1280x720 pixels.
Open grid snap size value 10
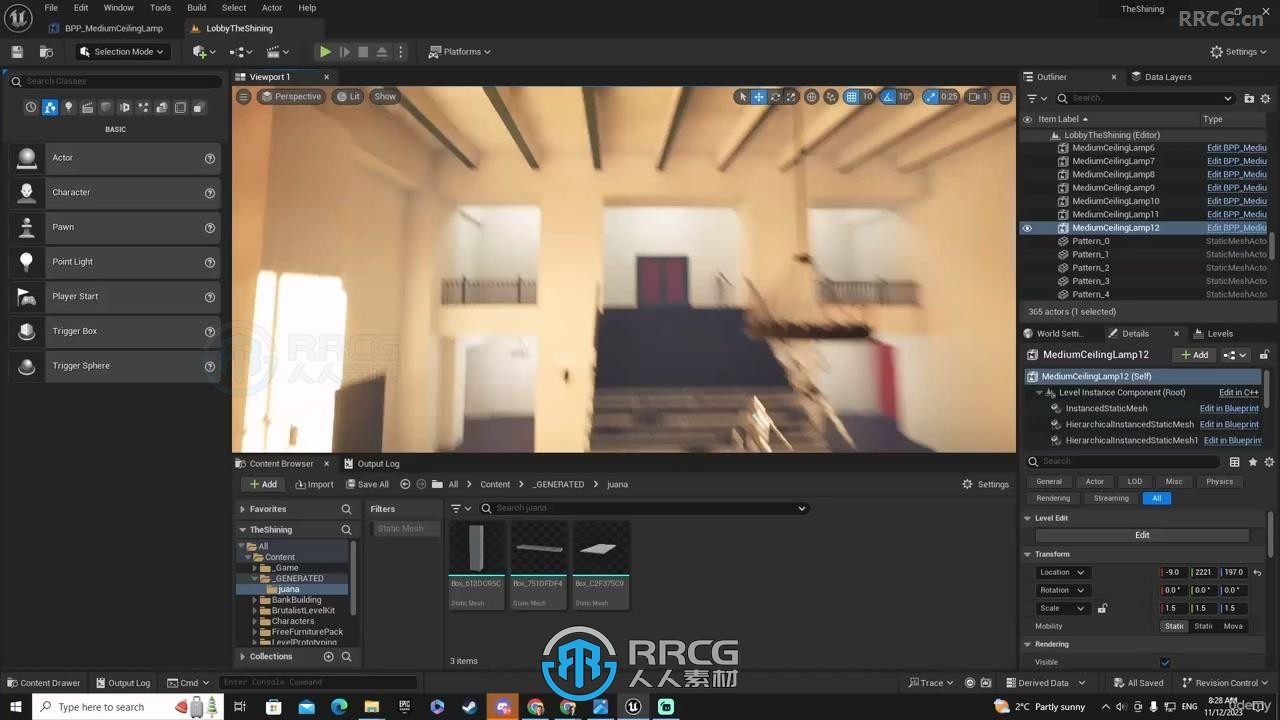click(867, 97)
